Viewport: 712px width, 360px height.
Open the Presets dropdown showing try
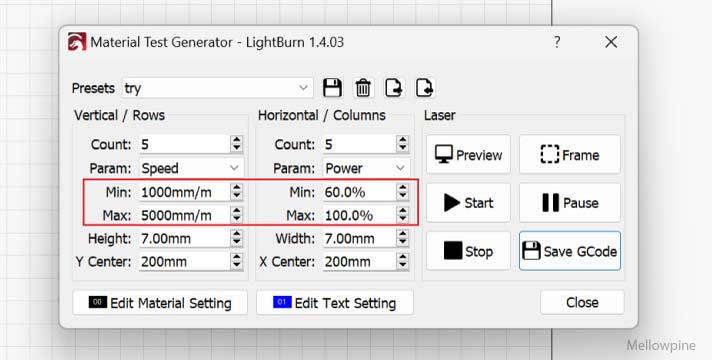click(218, 88)
